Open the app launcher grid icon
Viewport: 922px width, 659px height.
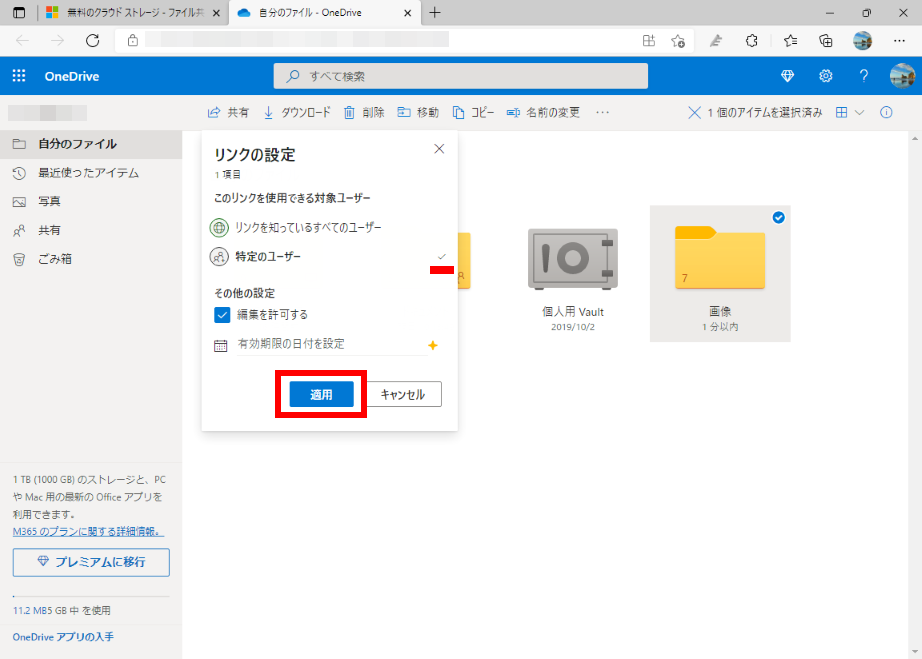click(19, 76)
